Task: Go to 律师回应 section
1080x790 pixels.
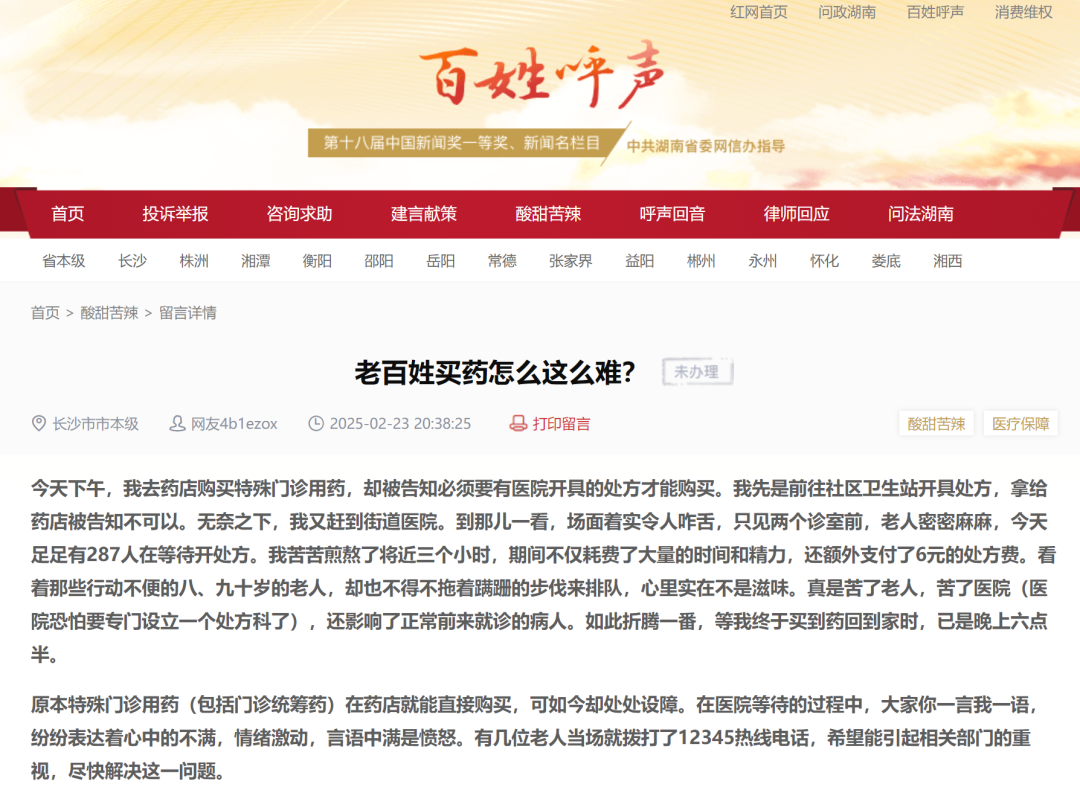Action: click(795, 213)
